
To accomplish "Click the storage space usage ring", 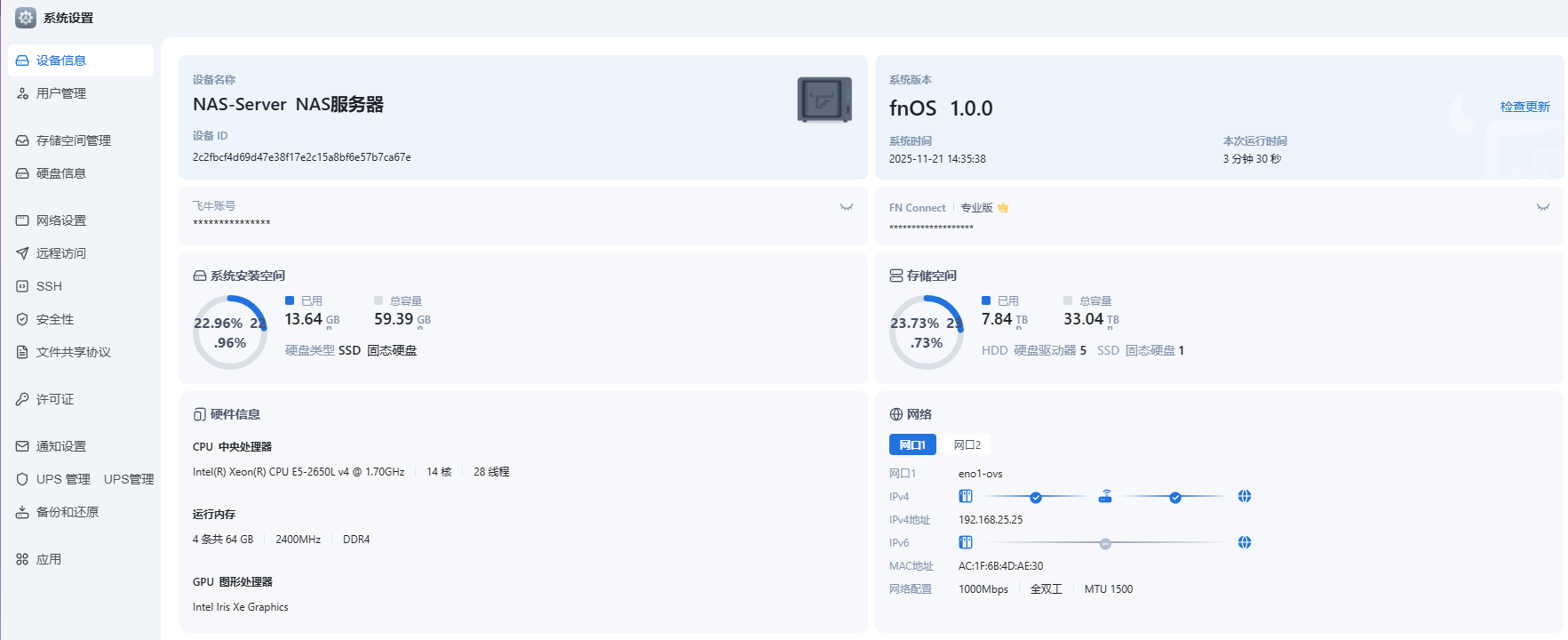I will click(x=926, y=332).
